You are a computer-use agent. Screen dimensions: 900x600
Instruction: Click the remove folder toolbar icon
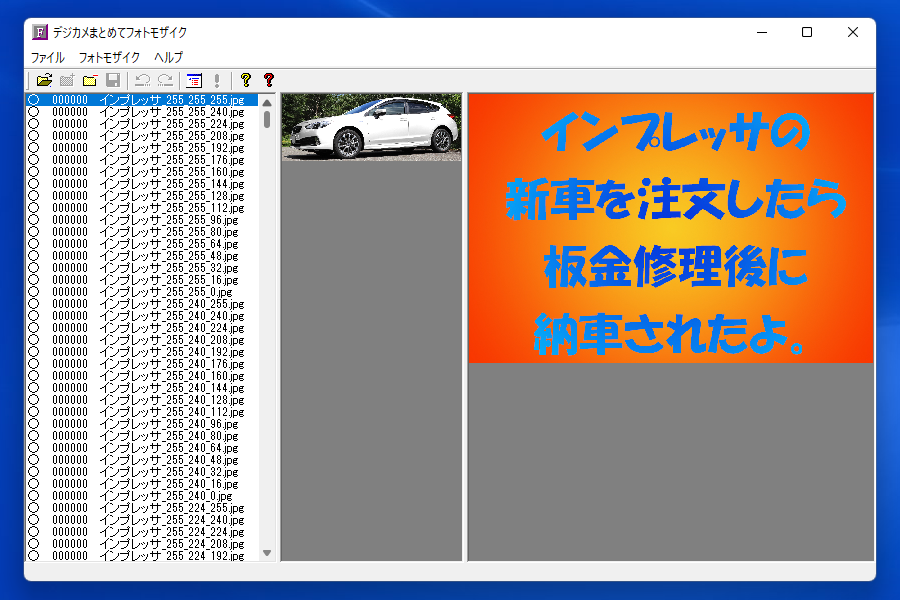pyautogui.click(x=90, y=80)
